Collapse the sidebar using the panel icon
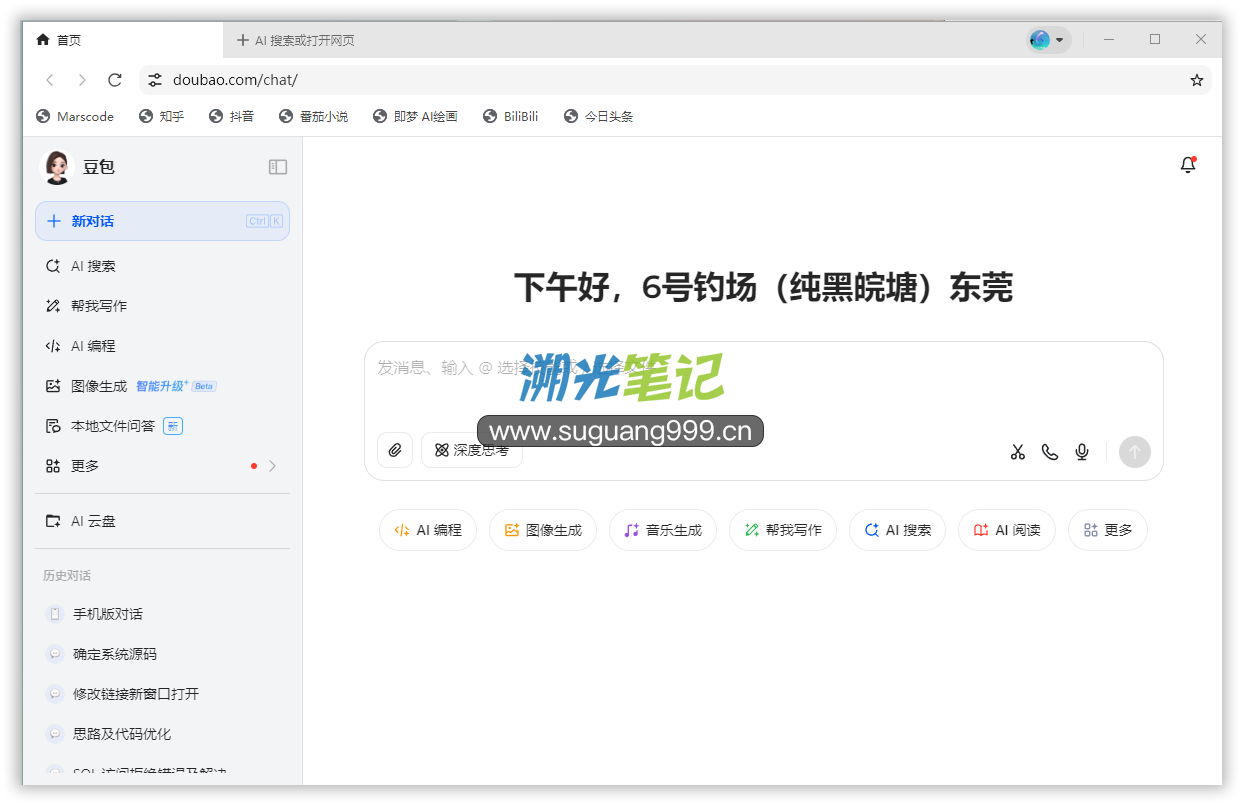 point(278,167)
